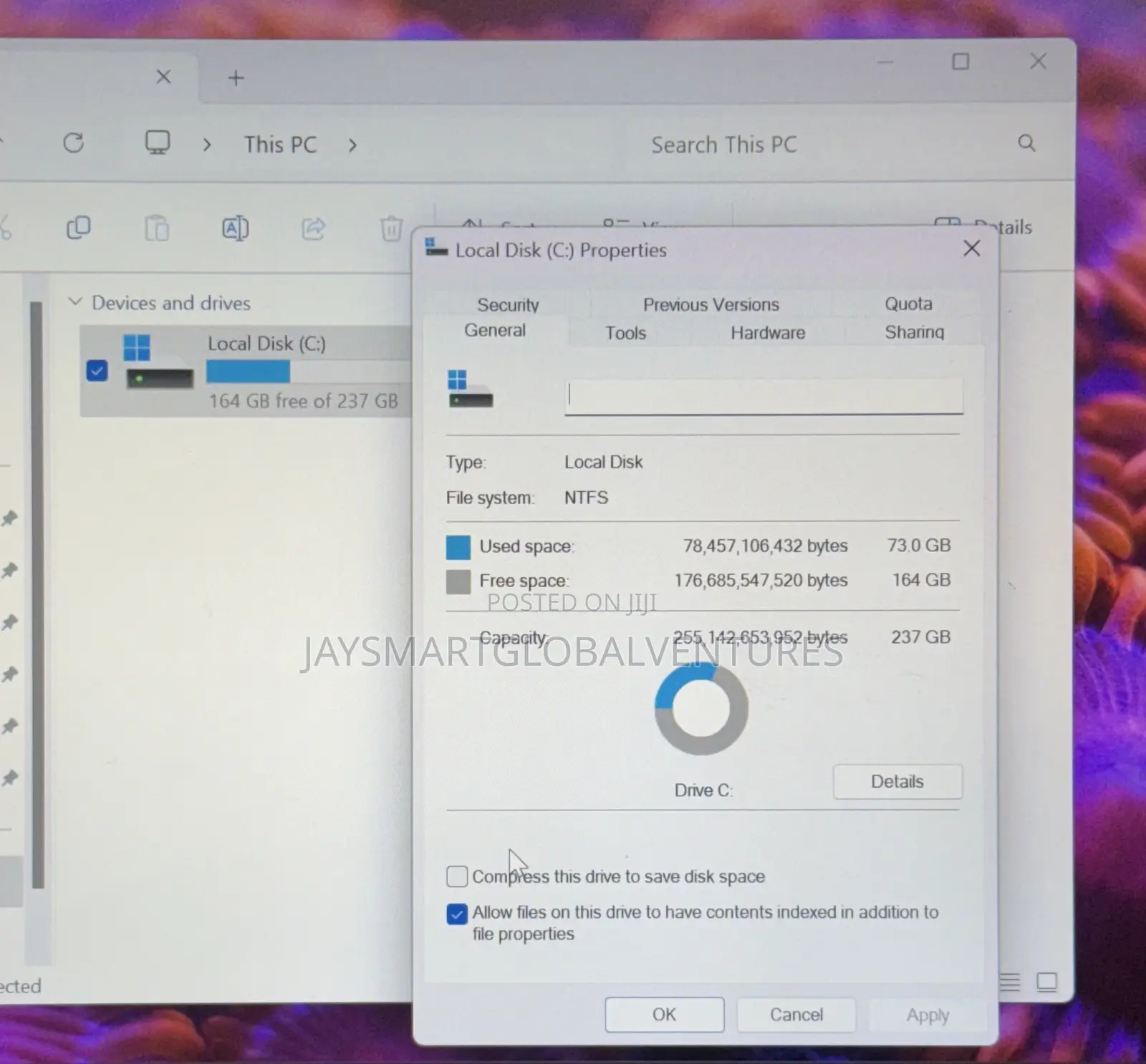Close the Local Disk Properties dialog
Image resolution: width=1146 pixels, height=1064 pixels.
coord(971,248)
